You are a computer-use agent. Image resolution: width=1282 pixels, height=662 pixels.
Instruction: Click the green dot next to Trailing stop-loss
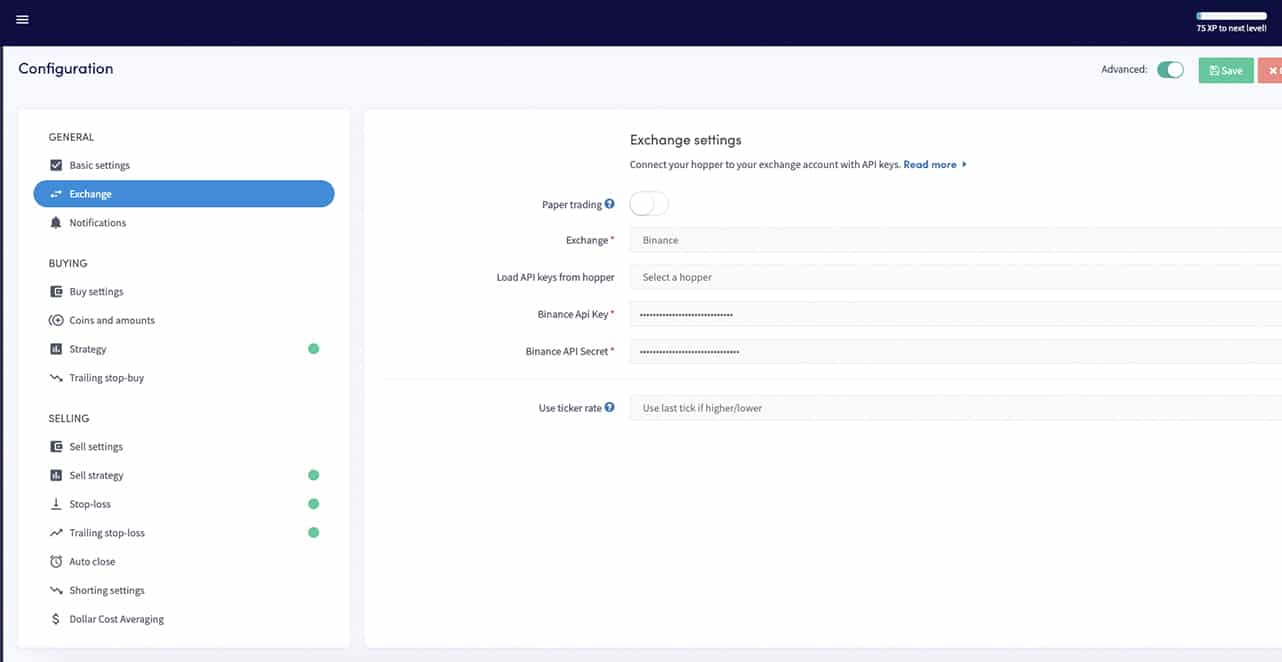313,533
